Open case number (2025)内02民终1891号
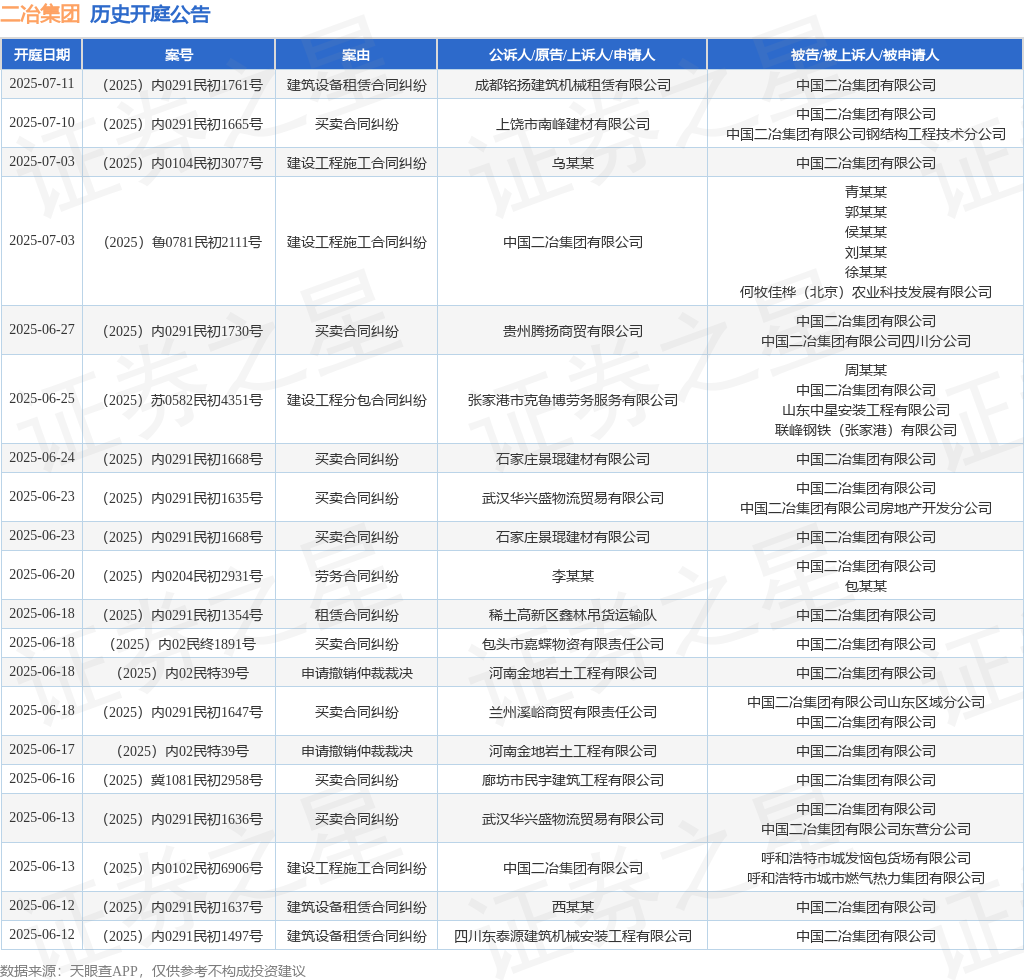The width and height of the screenshot is (1024, 980). pyautogui.click(x=179, y=644)
